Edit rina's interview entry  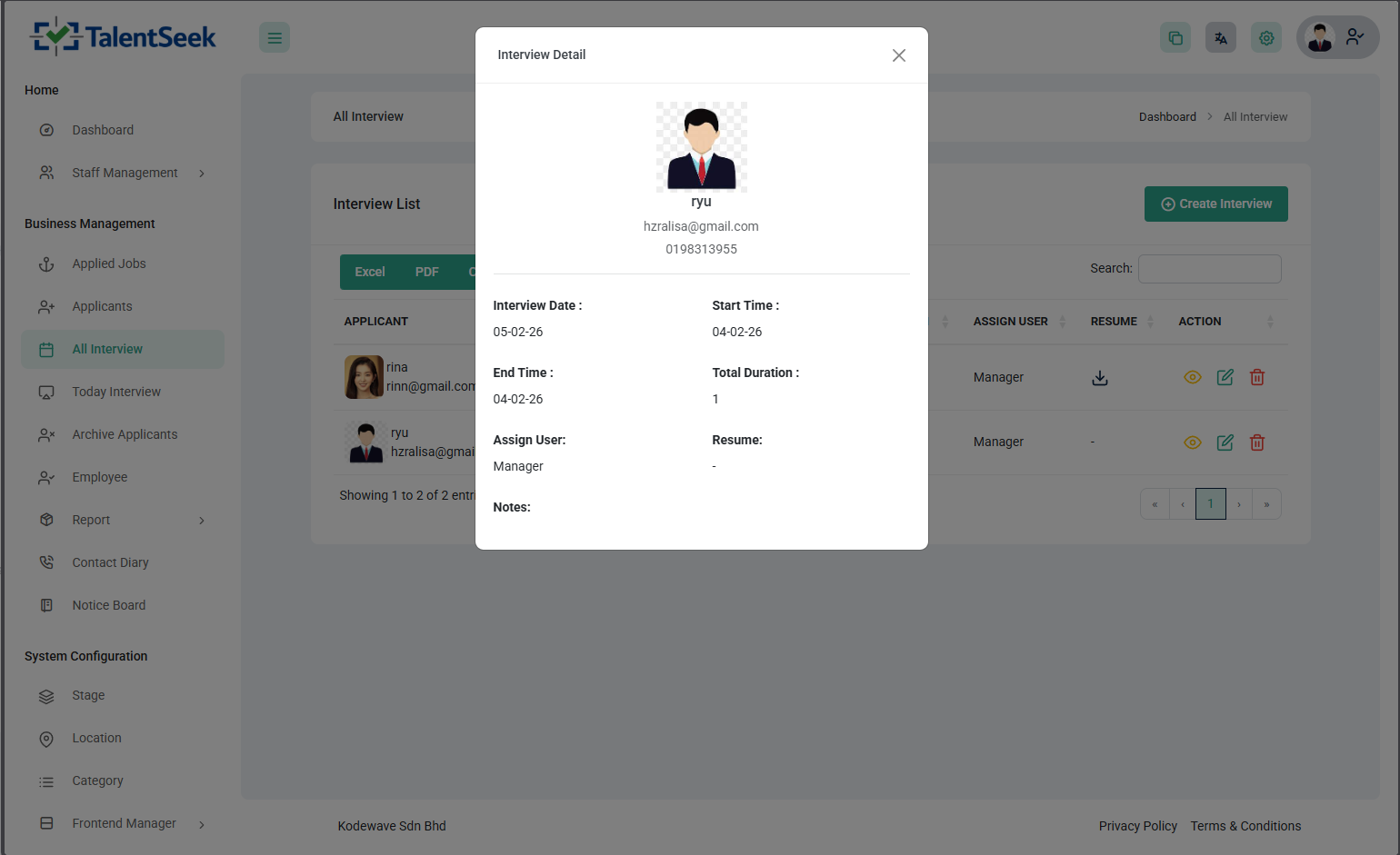click(x=1225, y=377)
